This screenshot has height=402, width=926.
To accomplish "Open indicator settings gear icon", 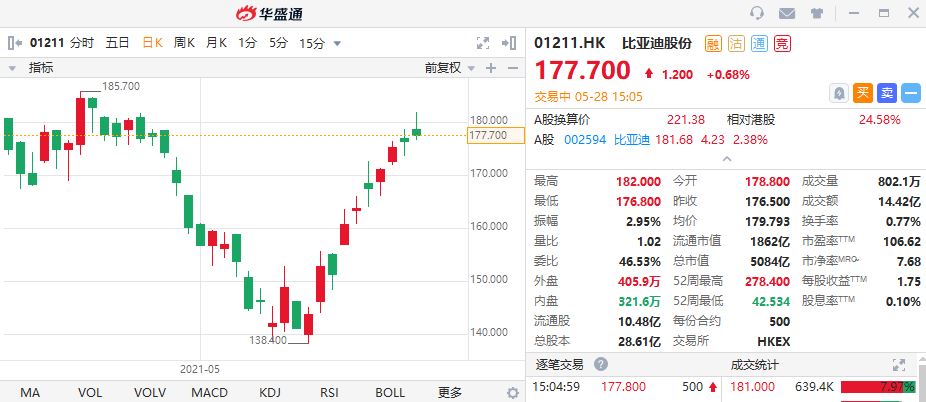I will tap(513, 393).
